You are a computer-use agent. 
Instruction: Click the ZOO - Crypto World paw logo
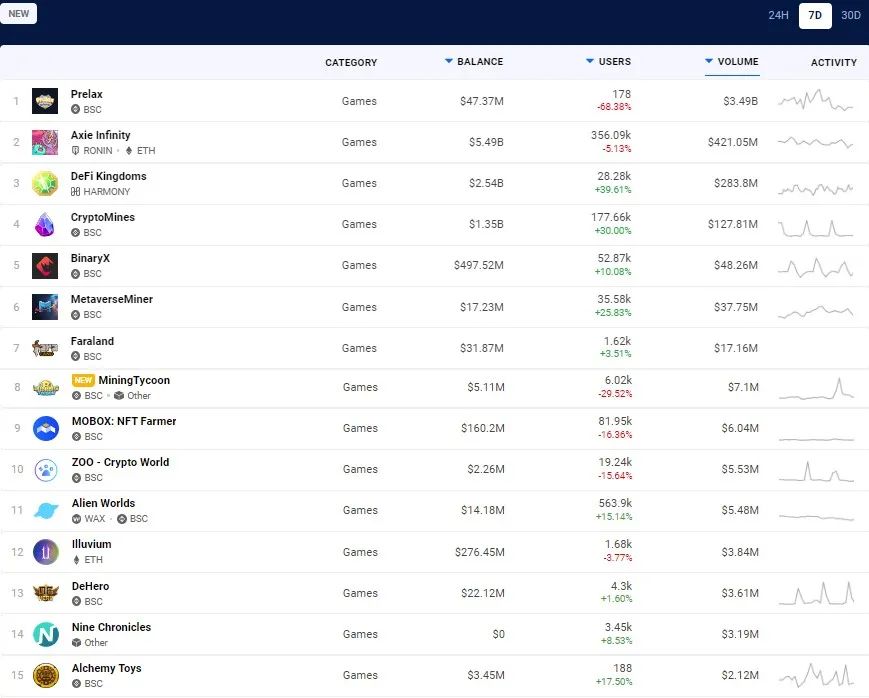[46, 470]
